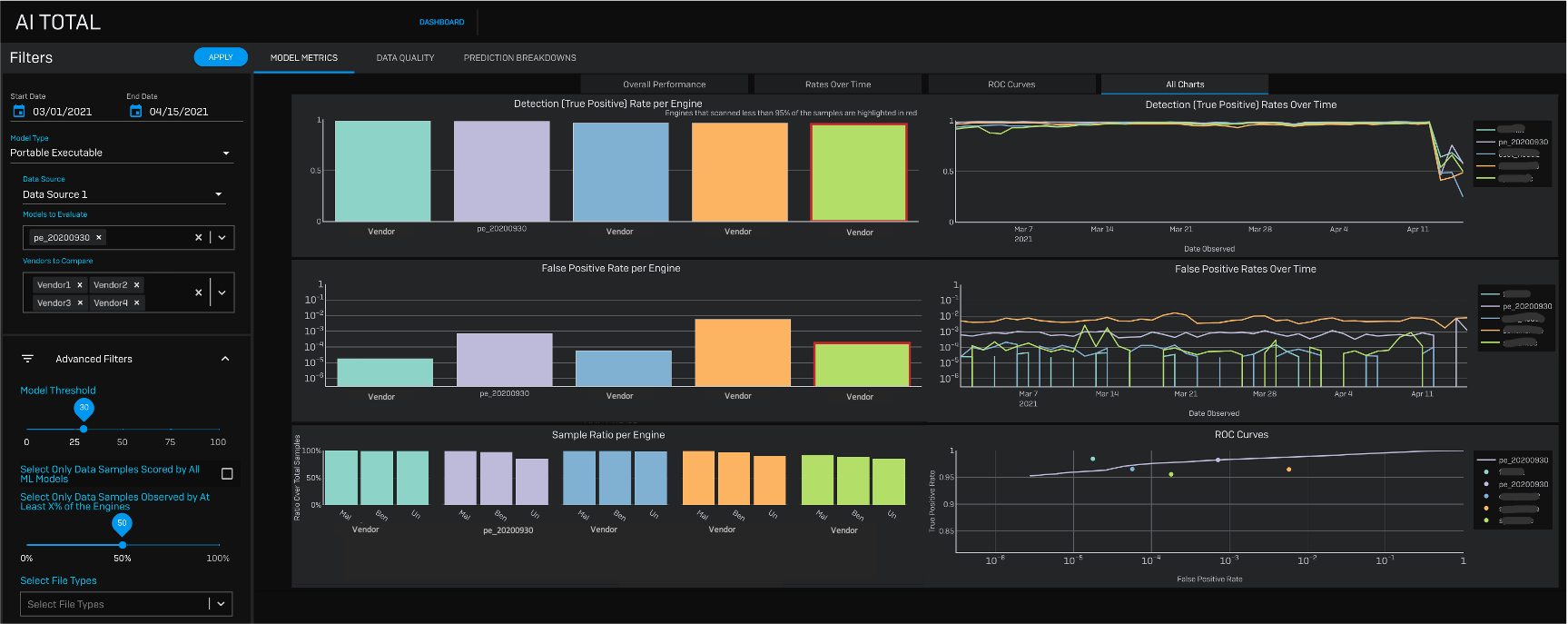Click the filter icon beside Advanced Filters
Screen dimensions: 1568x624
(28, 359)
